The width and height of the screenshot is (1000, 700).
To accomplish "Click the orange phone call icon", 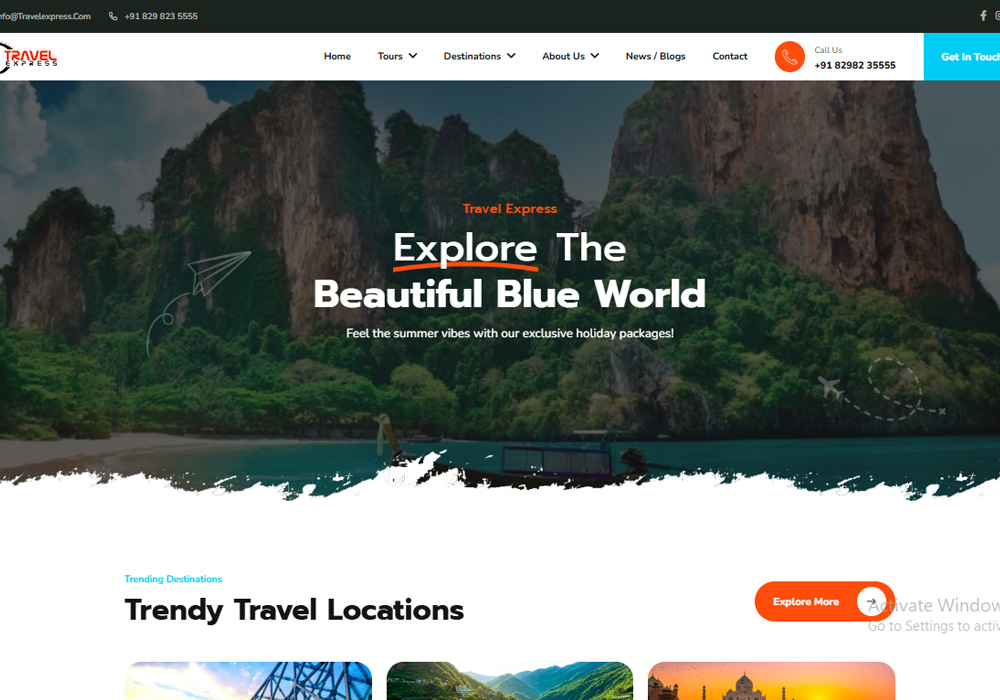I will [x=789, y=57].
